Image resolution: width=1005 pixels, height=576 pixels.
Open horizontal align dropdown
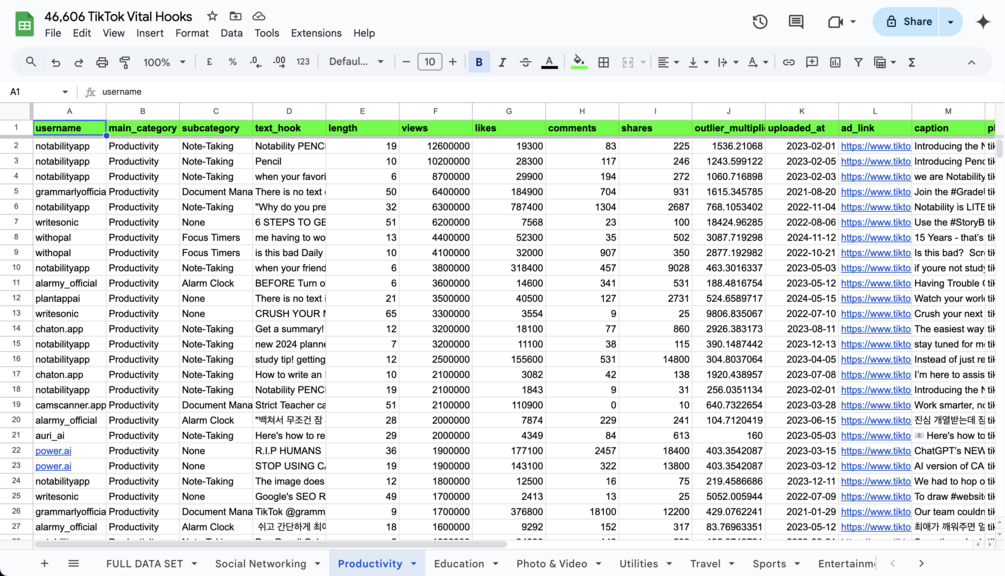coord(668,62)
